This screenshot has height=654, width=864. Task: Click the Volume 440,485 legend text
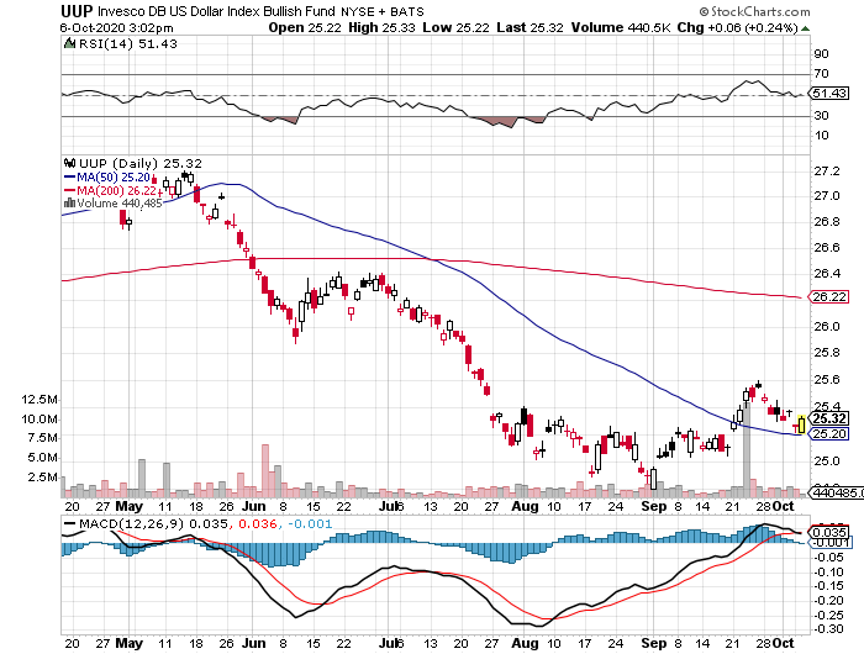(120, 203)
